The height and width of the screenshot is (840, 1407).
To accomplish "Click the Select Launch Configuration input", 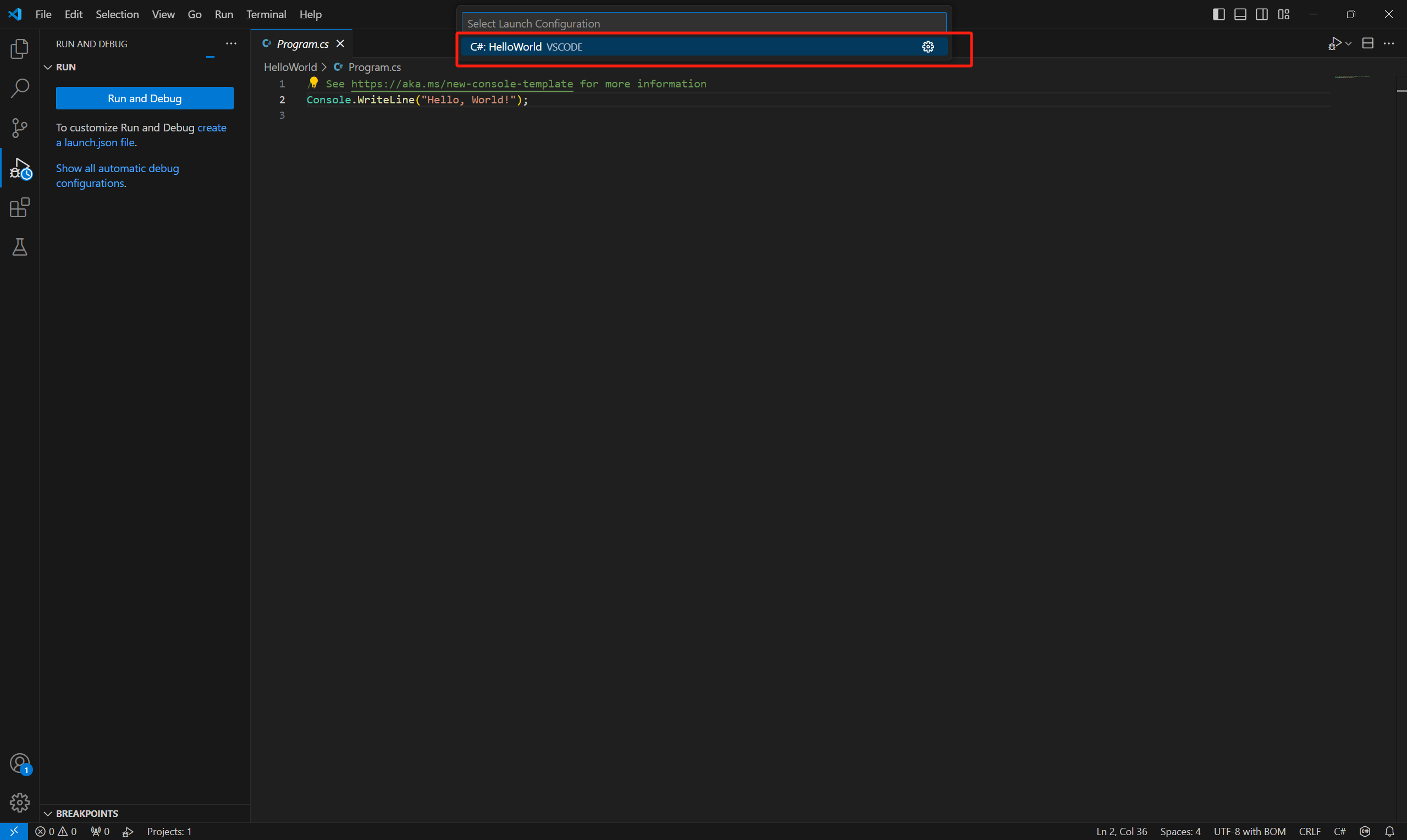I will pos(704,24).
